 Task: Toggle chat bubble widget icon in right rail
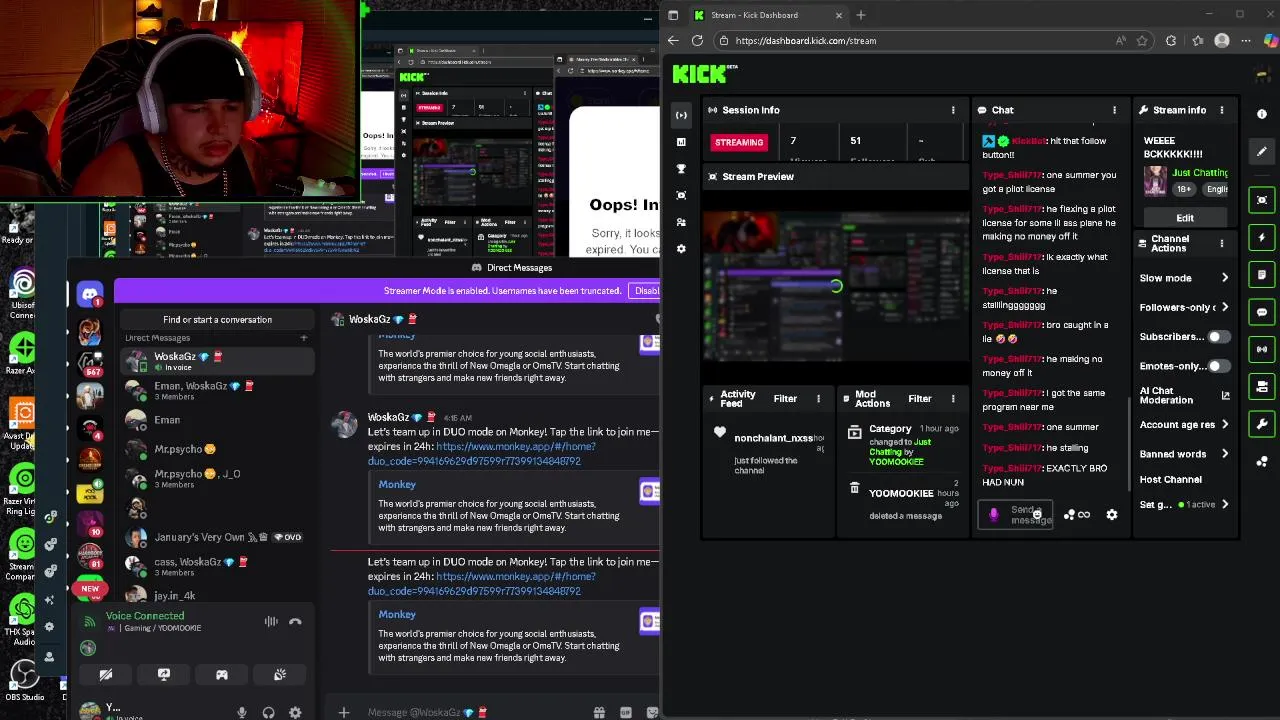1262,312
